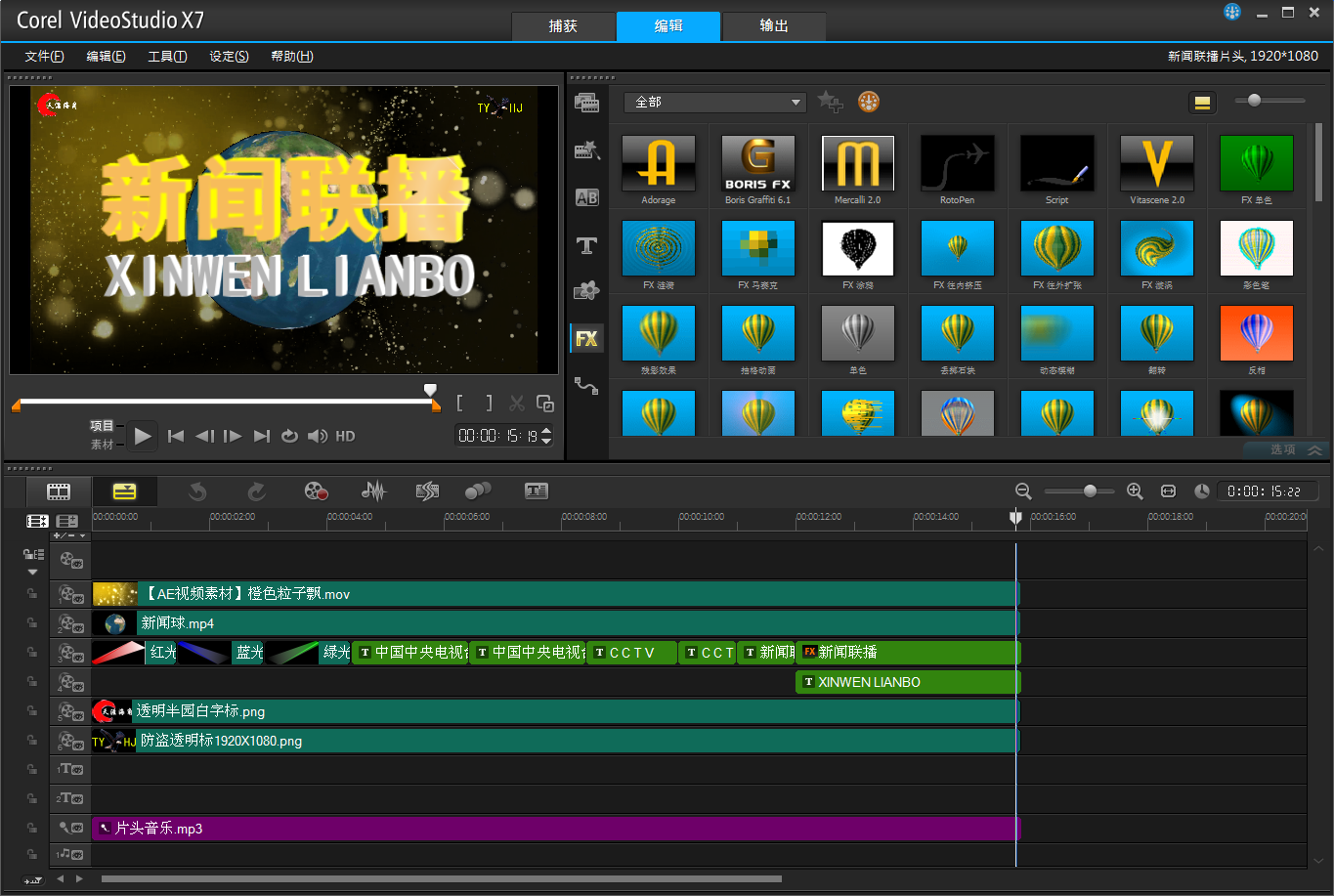1334x896 pixels.
Task: Jump to the end of the project
Action: 261,436
